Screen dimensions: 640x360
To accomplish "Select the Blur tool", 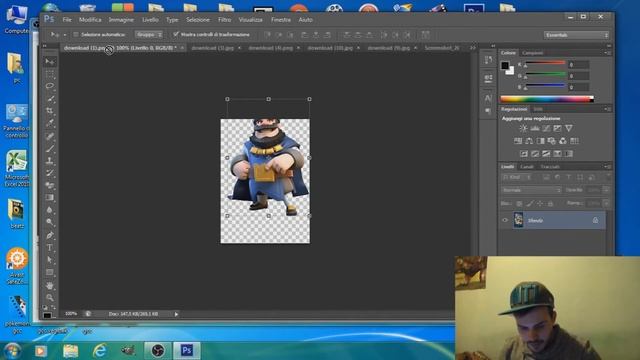I will 50,210.
